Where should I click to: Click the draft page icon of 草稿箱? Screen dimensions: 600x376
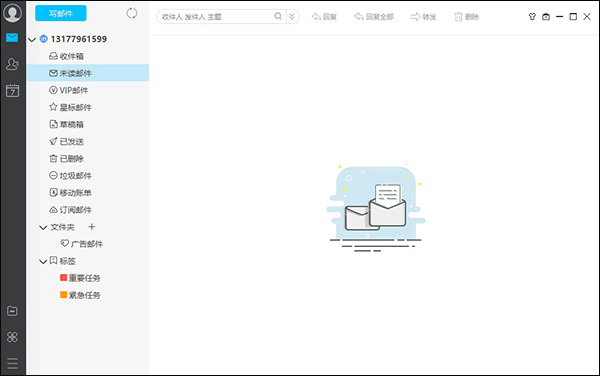54,124
